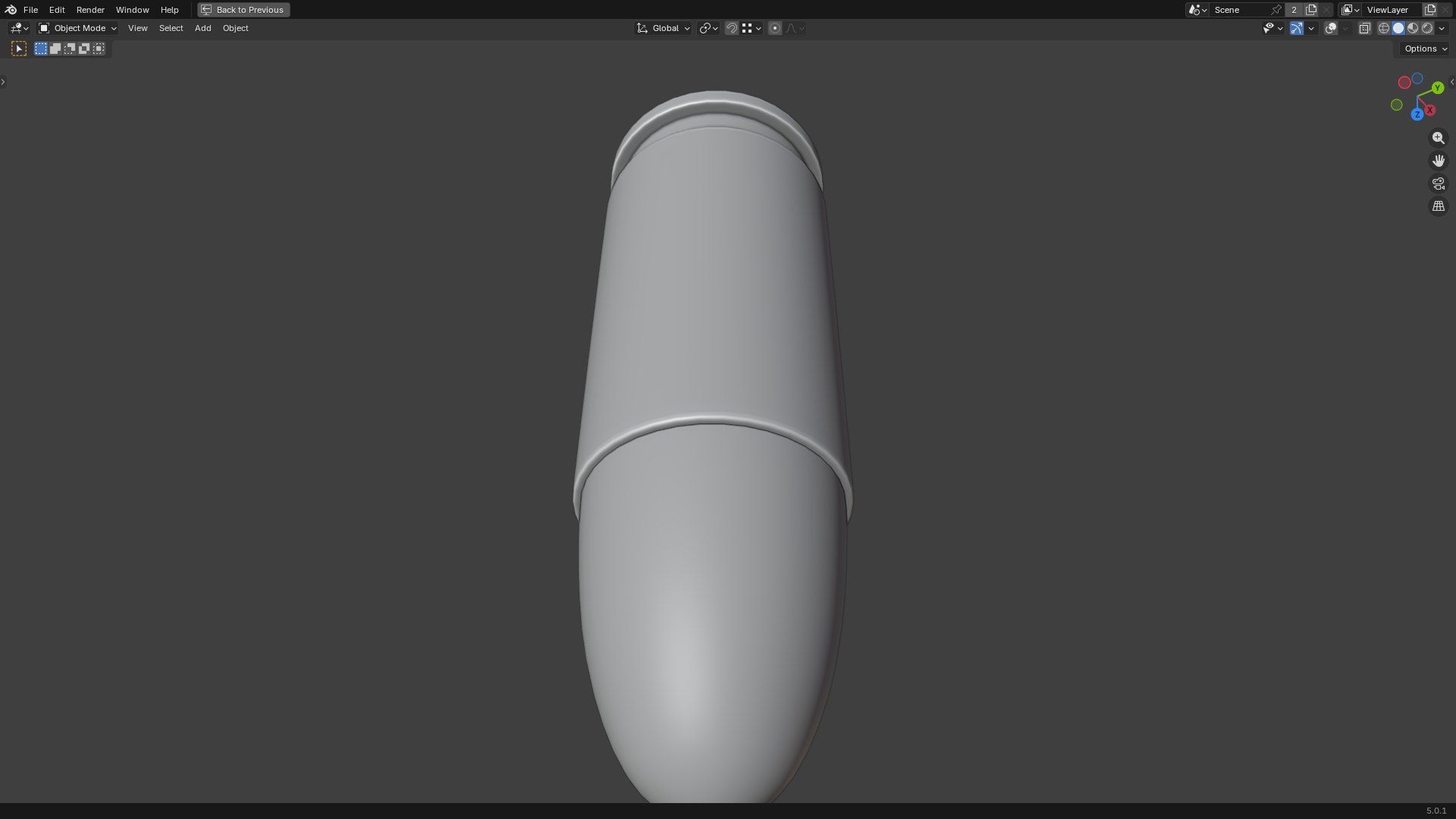The image size is (1456, 819).
Task: Open the snapping options dropdown
Action: coord(752,28)
